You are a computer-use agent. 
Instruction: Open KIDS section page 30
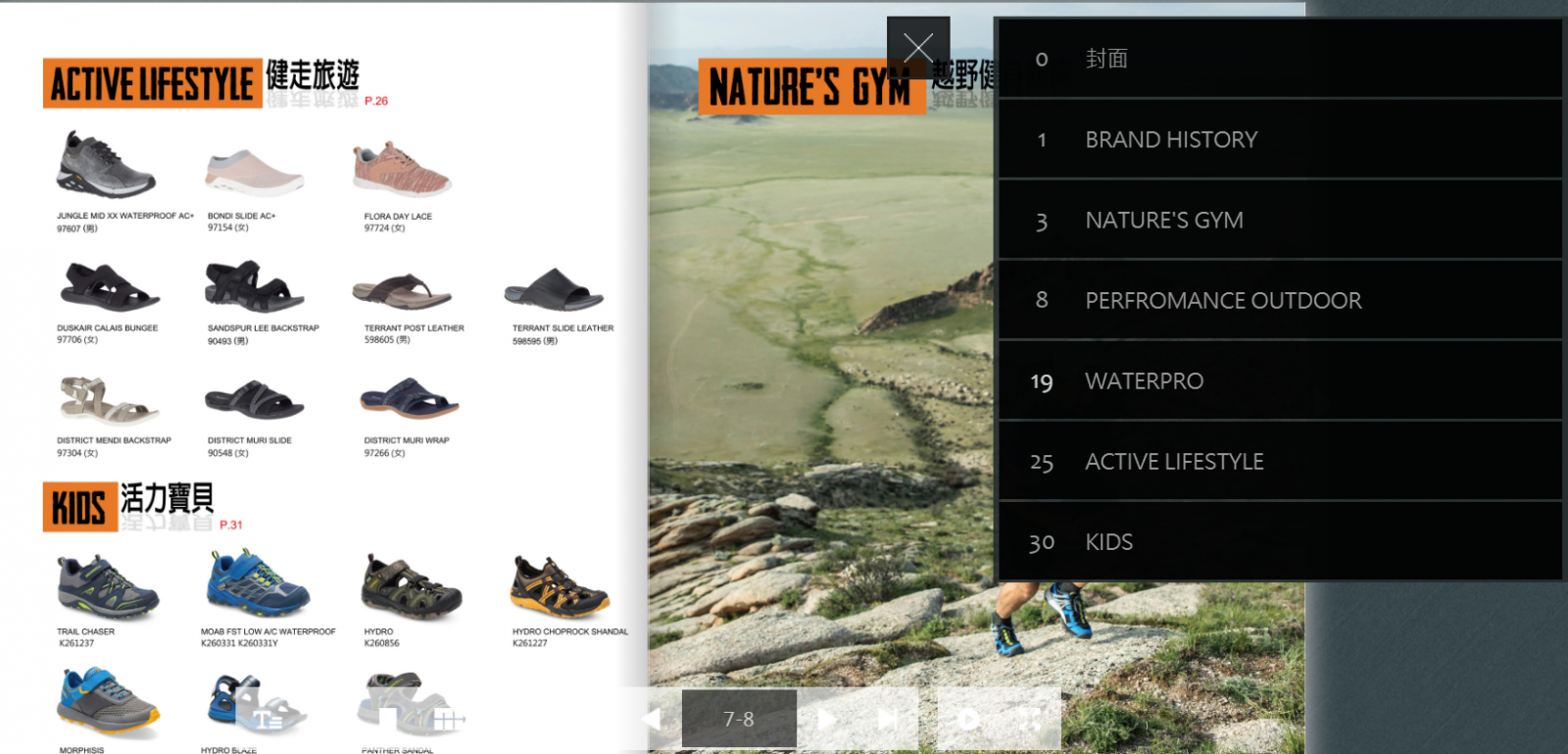pos(1280,541)
